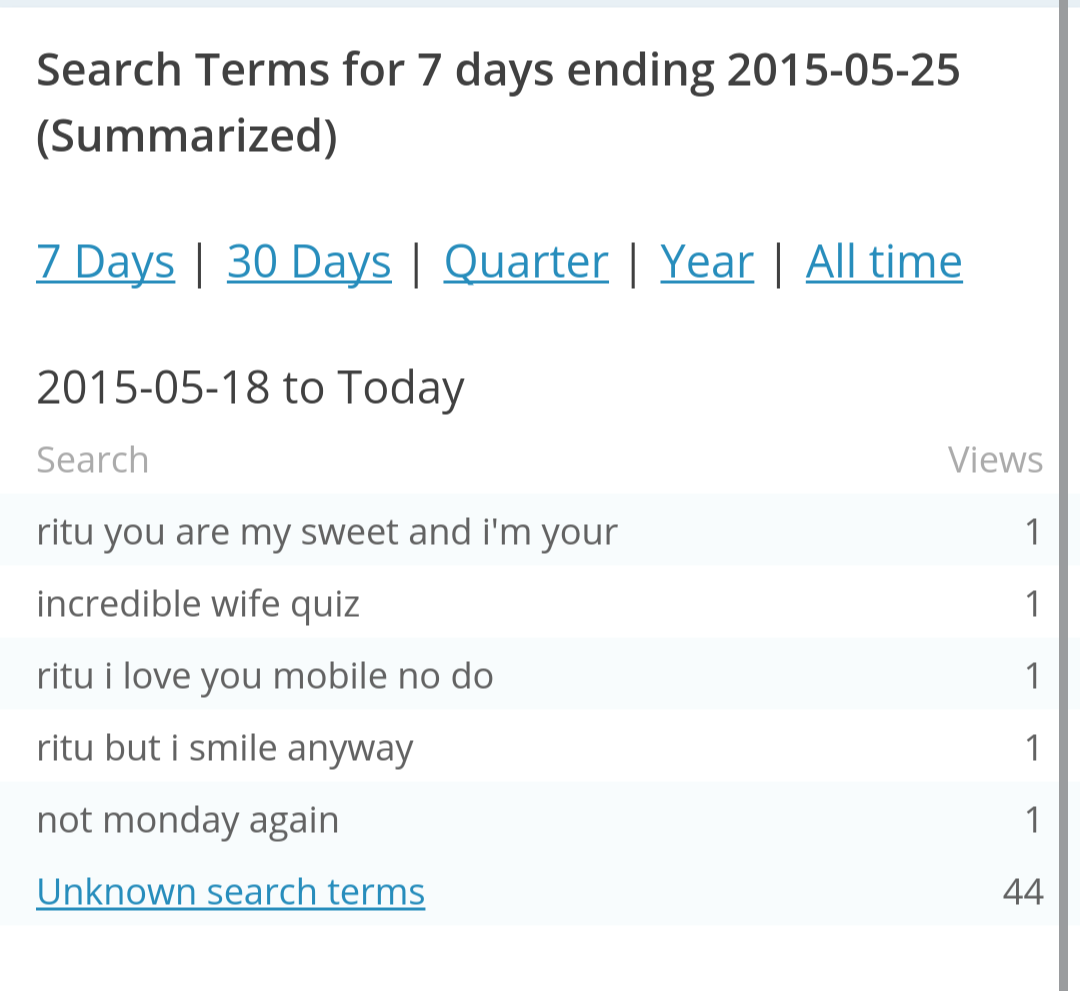Click 'ritu you are my sweet' search term
The height and width of the screenshot is (991, 1080).
(327, 532)
